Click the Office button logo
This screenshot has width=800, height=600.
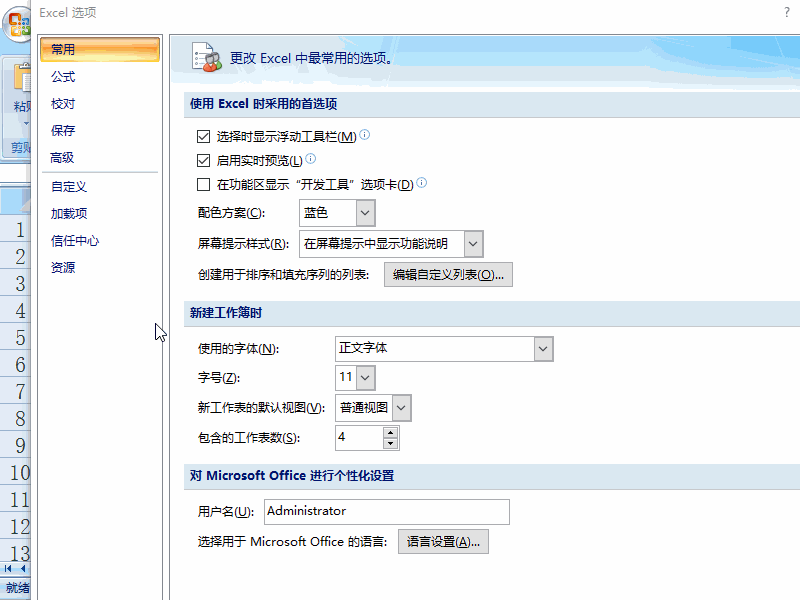tap(18, 24)
